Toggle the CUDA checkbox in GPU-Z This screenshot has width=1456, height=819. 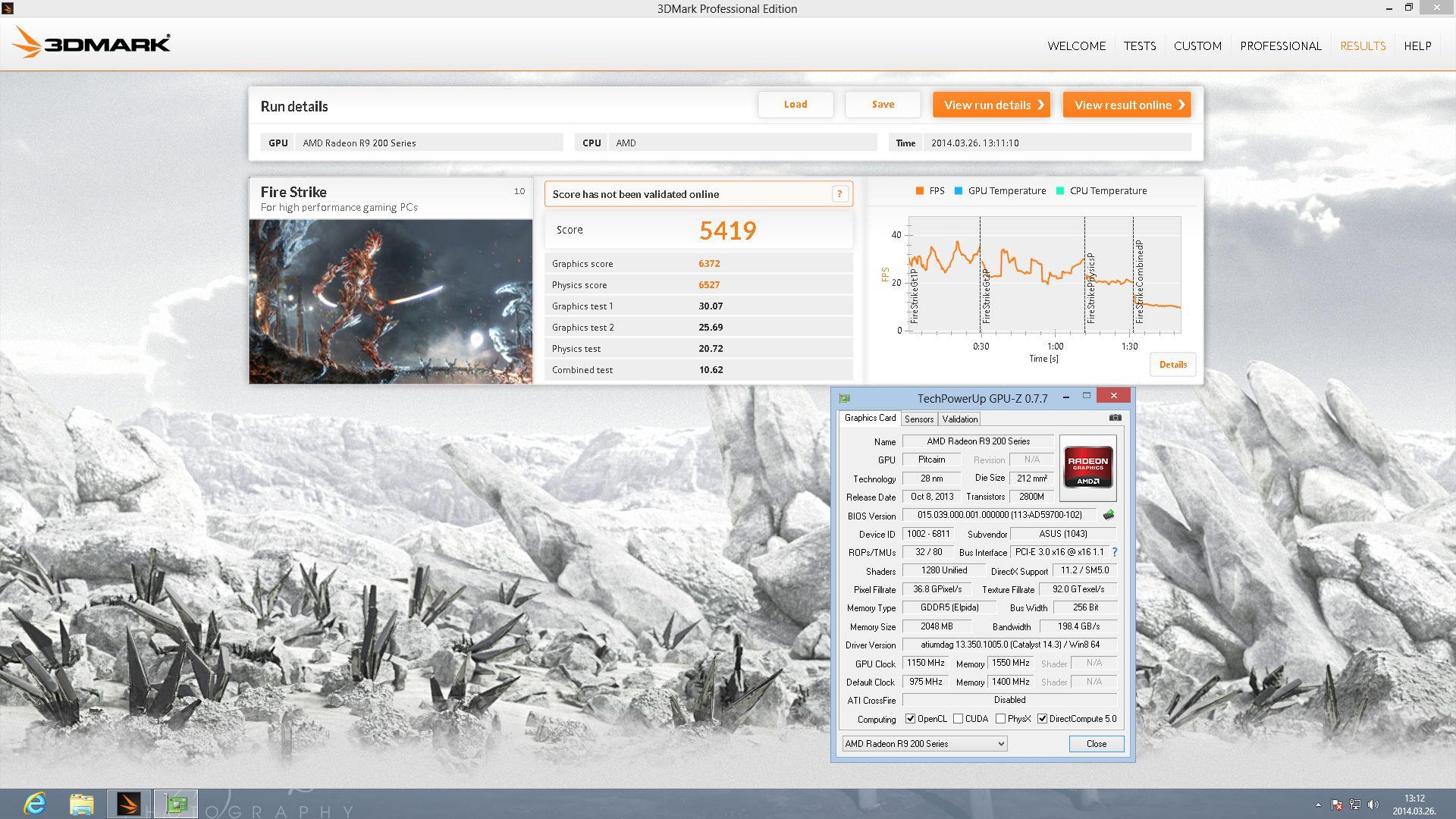point(959,719)
